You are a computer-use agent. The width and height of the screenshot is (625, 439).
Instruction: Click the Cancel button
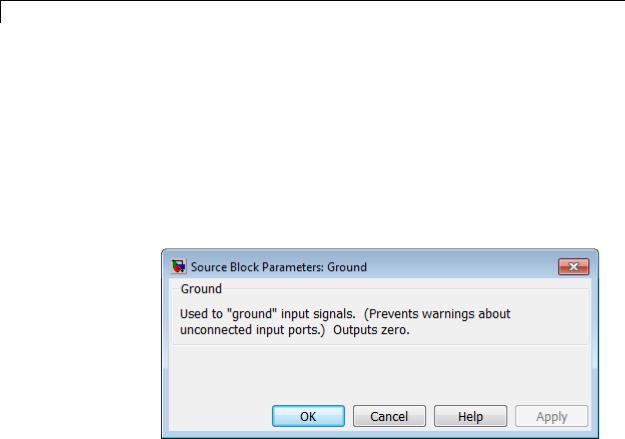pos(389,416)
